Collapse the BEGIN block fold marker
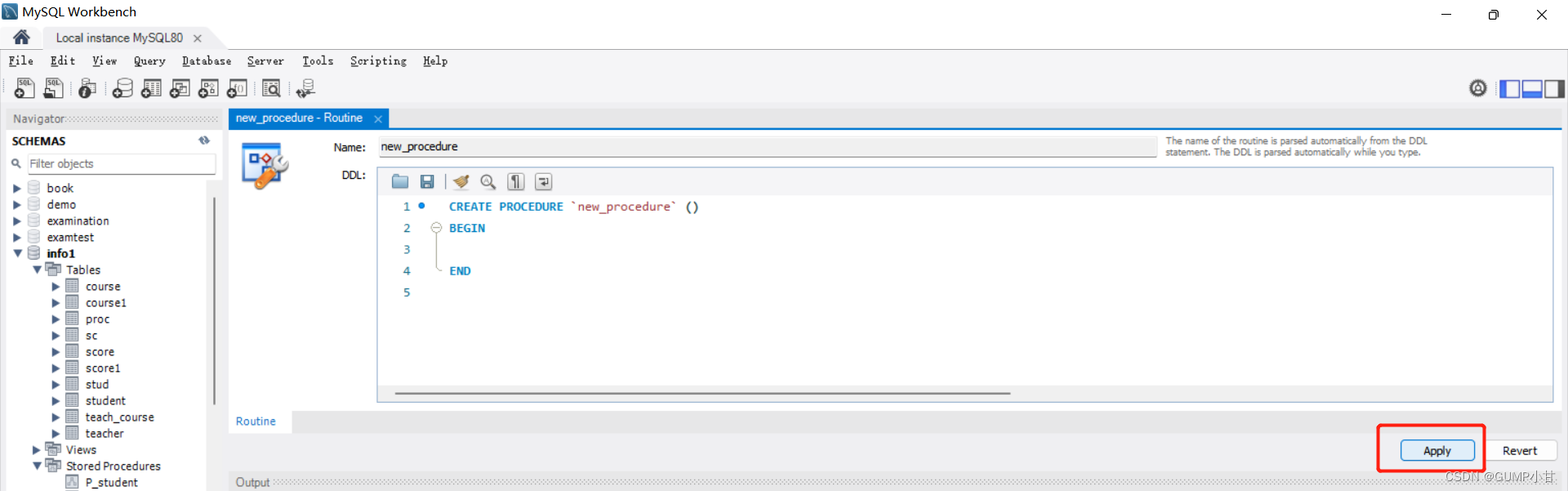1568x491 pixels. [436, 228]
